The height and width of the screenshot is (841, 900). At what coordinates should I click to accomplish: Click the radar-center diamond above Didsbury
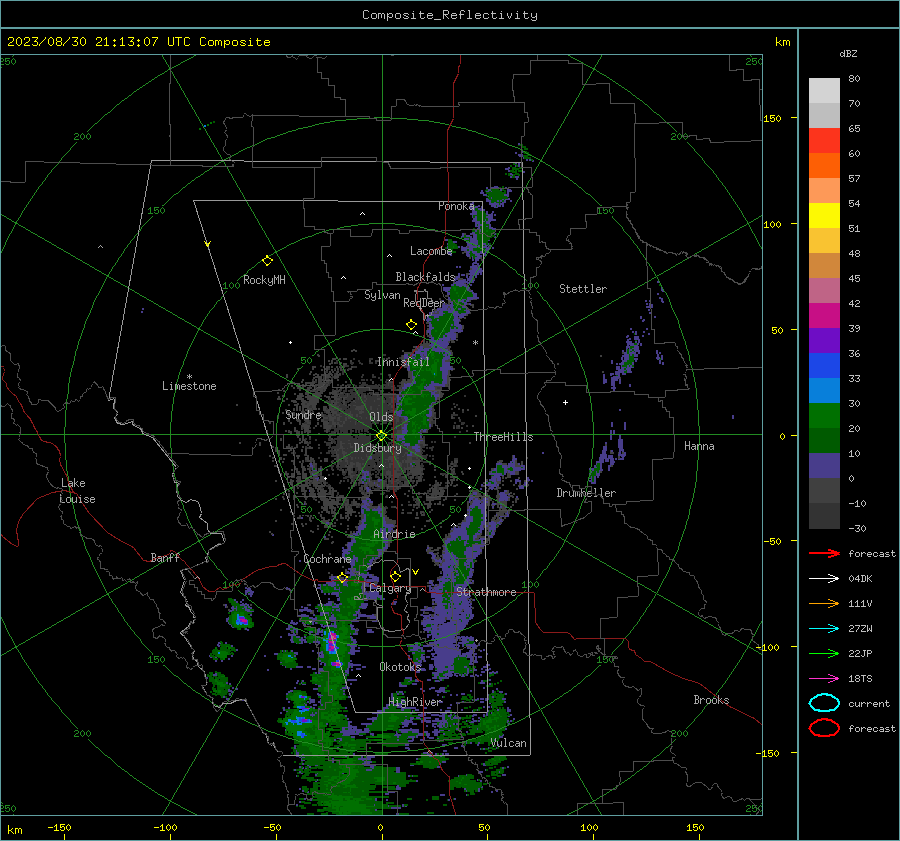[381, 436]
